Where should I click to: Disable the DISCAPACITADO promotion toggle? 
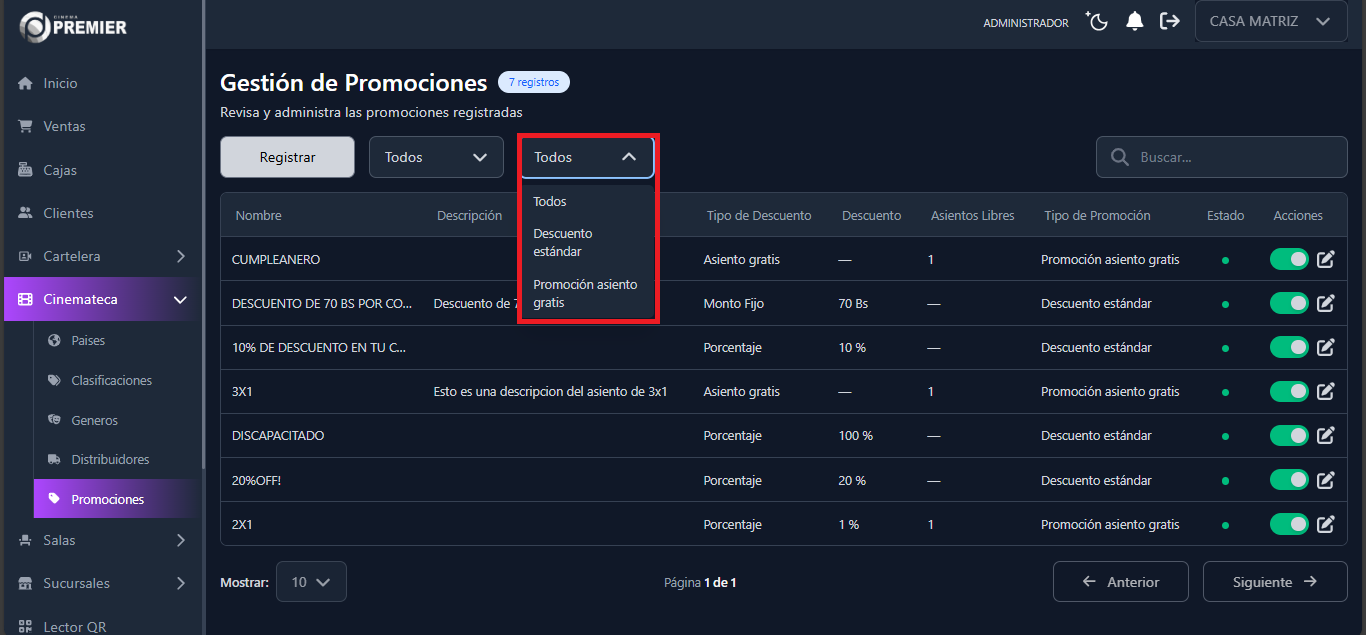point(1288,435)
